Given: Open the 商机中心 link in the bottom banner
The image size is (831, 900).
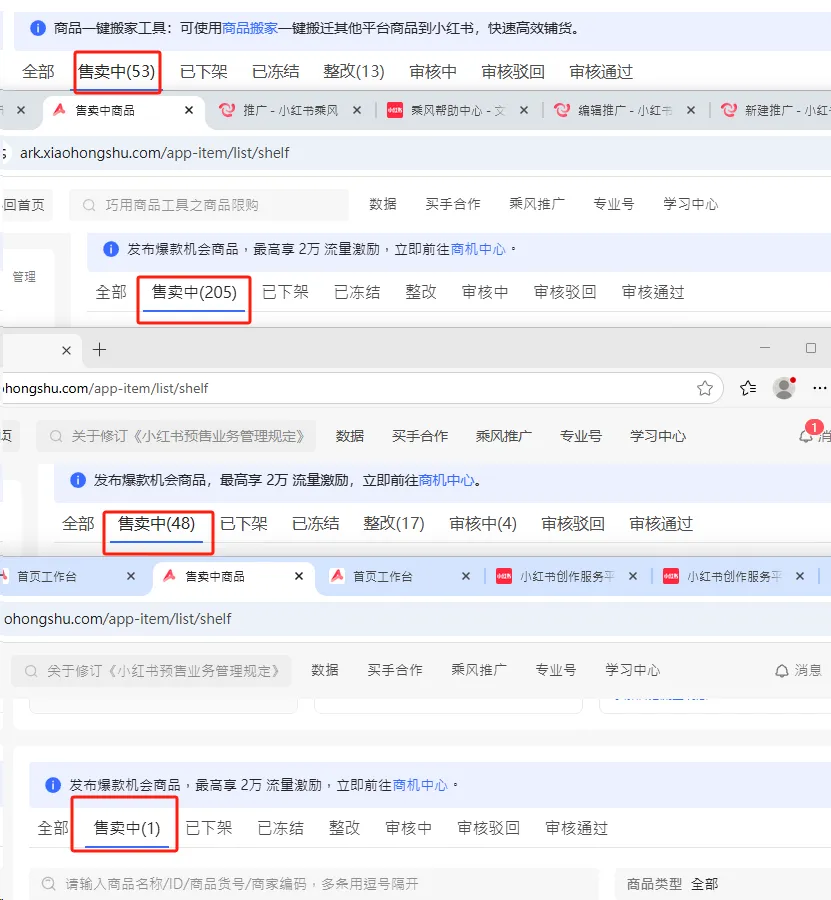Looking at the screenshot, I should (x=420, y=785).
